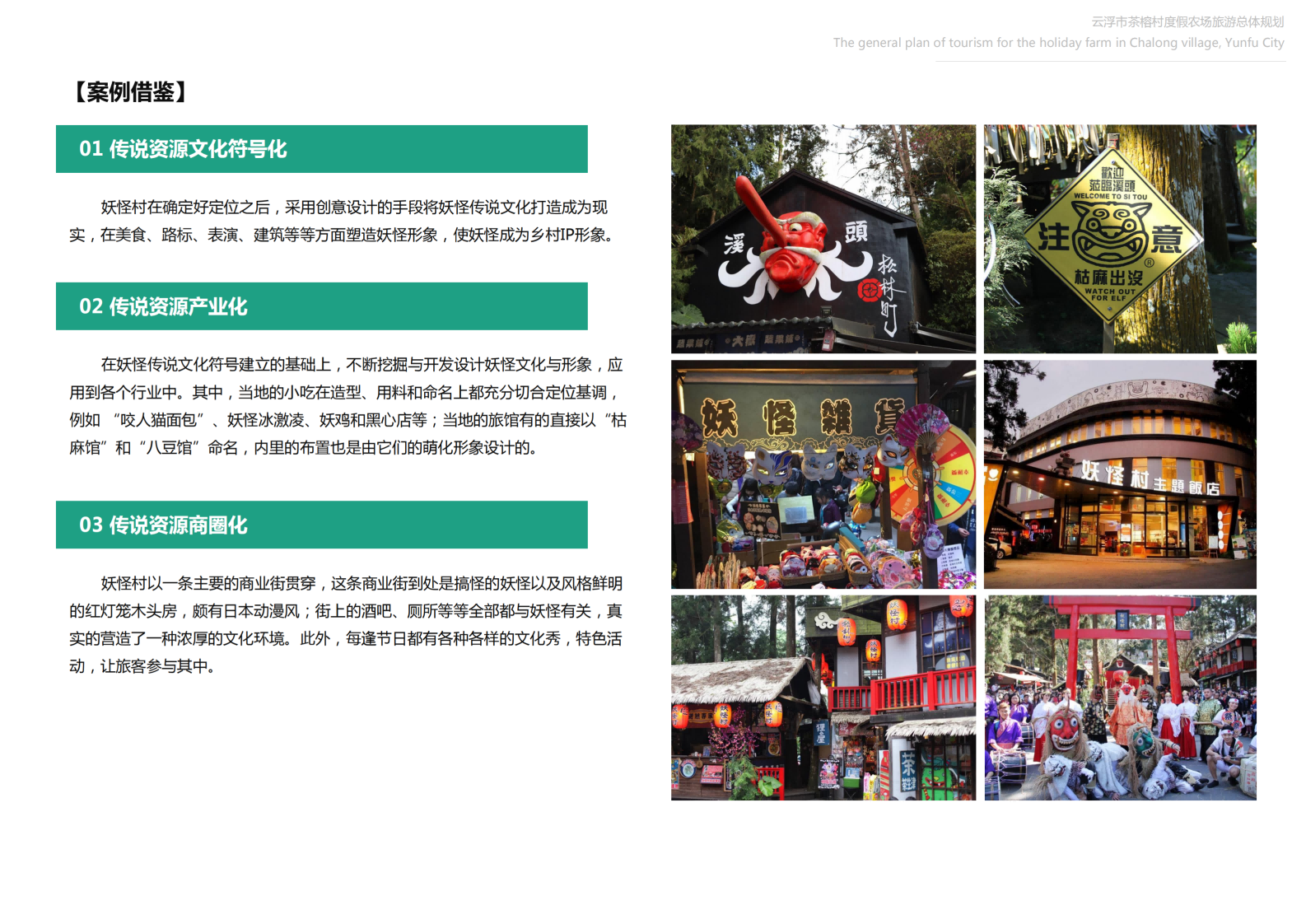This screenshot has height=924, width=1306.
Task: Click the line containing "咬人猫面包"
Action: [x=347, y=420]
